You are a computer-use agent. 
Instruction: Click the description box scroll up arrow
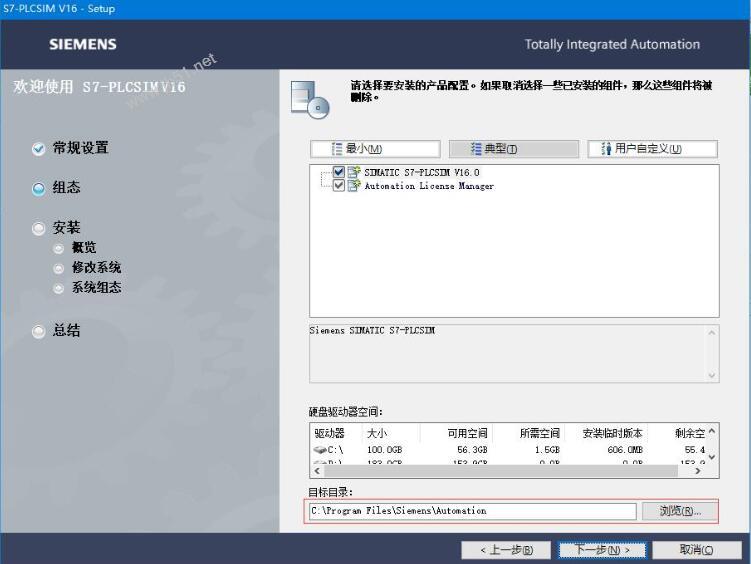click(x=712, y=333)
